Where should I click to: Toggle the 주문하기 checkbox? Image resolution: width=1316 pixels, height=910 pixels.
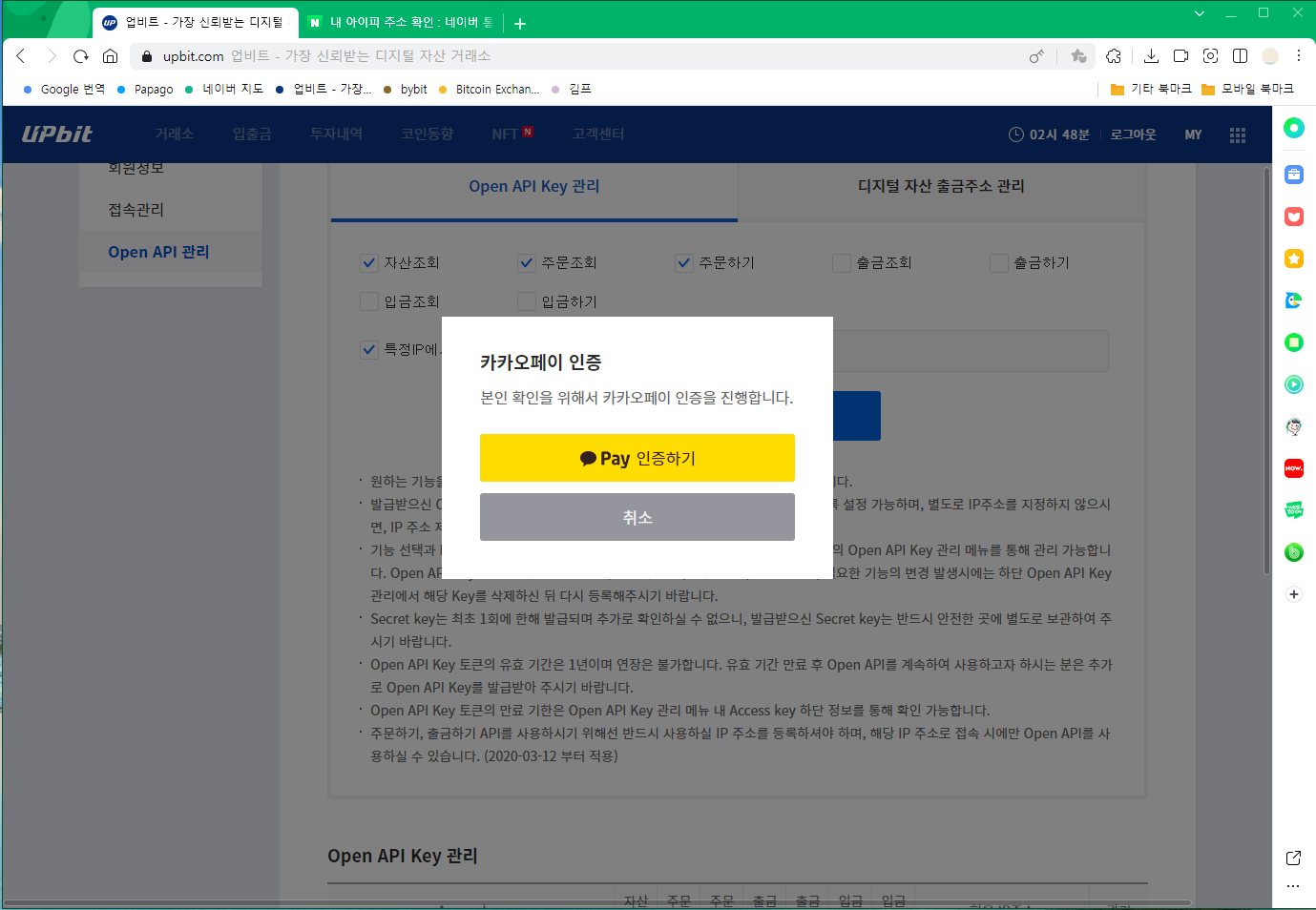684,263
